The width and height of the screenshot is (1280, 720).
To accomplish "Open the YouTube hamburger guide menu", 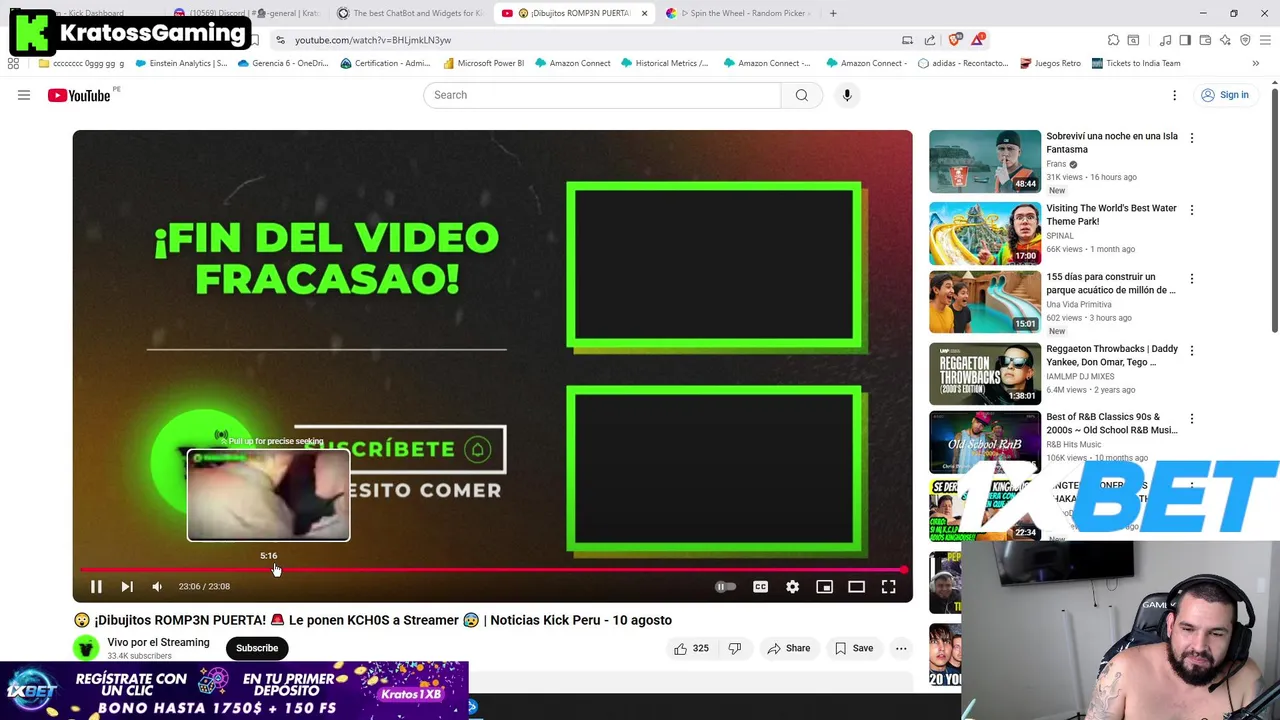I will coord(24,95).
